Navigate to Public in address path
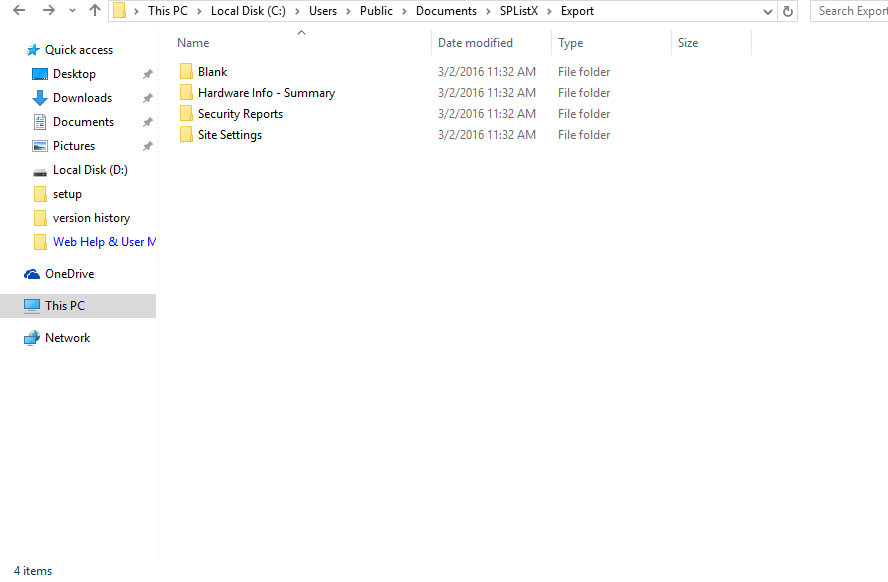This screenshot has height=582, width=888. point(376,11)
